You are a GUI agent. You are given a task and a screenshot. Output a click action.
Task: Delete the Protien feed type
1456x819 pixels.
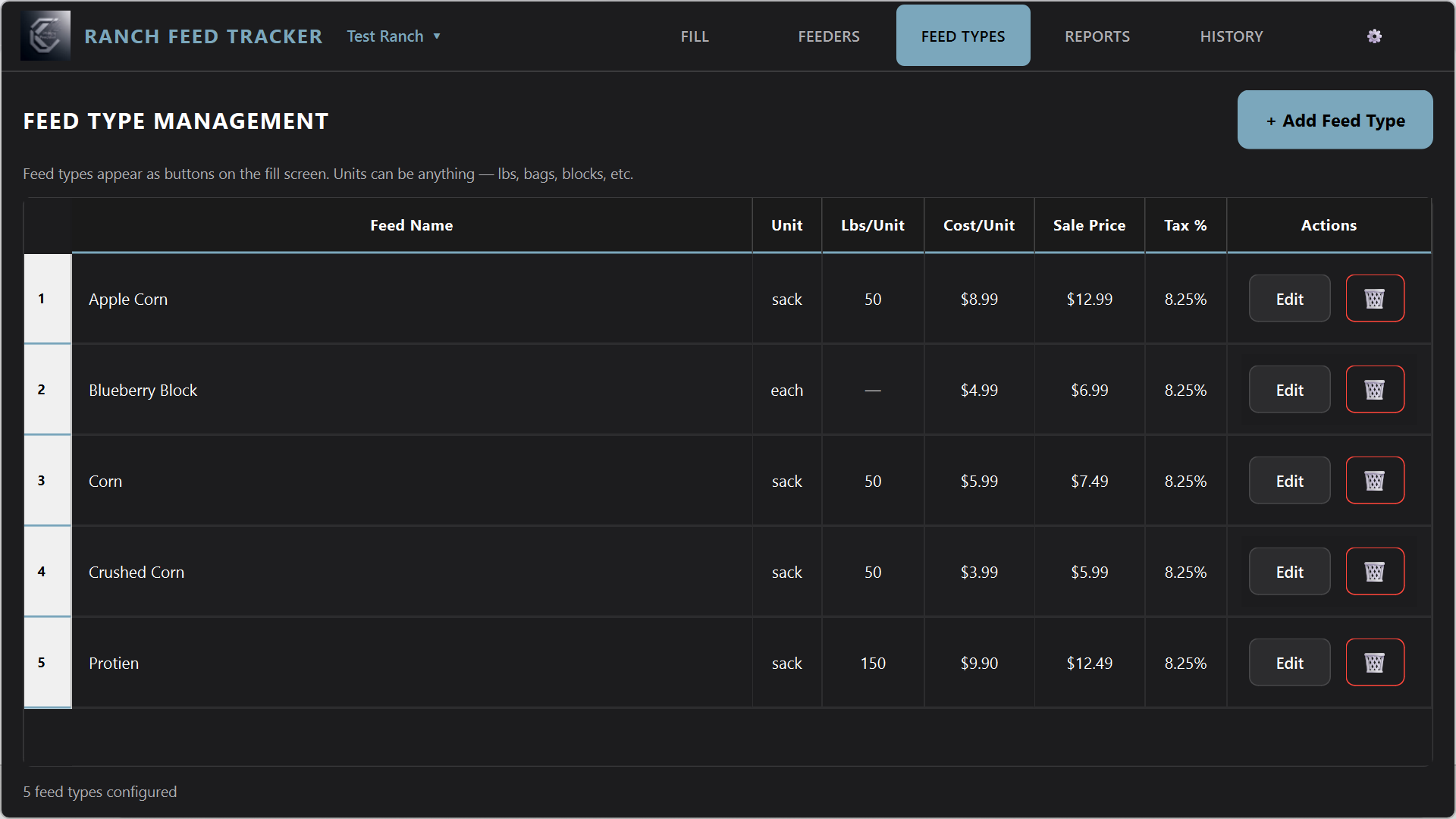1375,662
